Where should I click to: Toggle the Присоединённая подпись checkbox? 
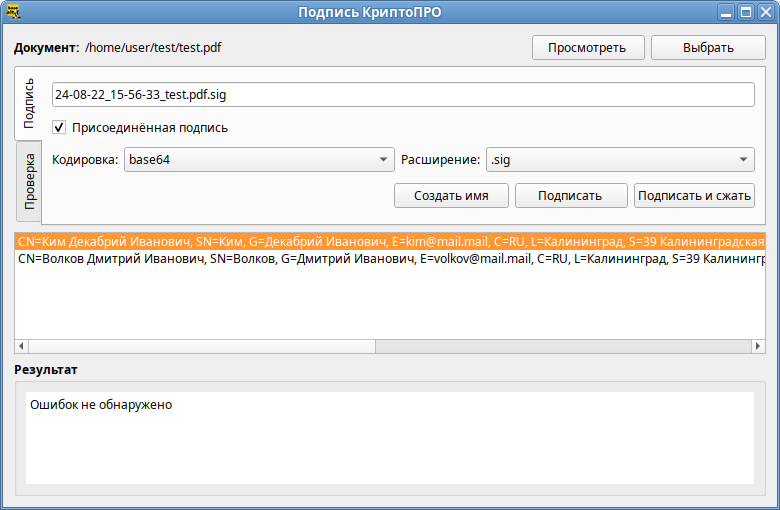tap(59, 127)
